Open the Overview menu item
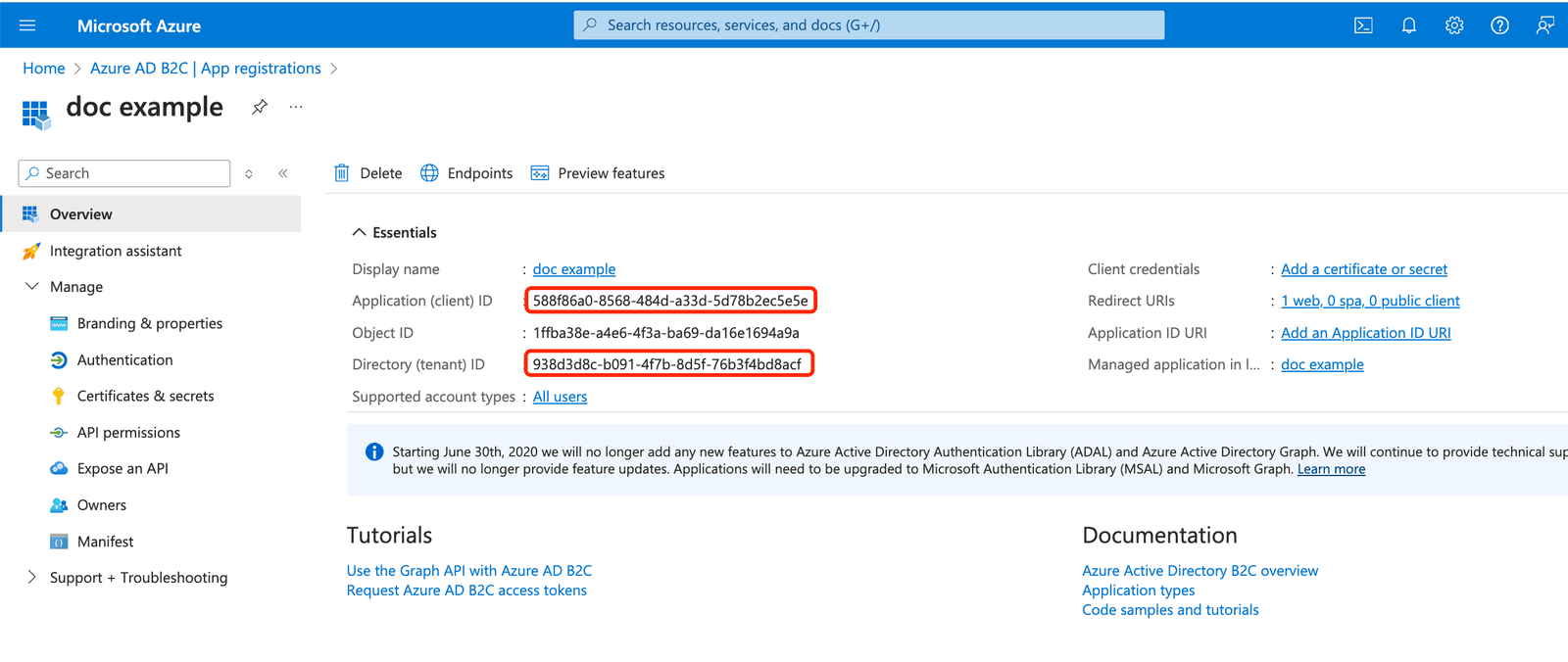The width and height of the screenshot is (1568, 662). pyautogui.click(x=151, y=213)
